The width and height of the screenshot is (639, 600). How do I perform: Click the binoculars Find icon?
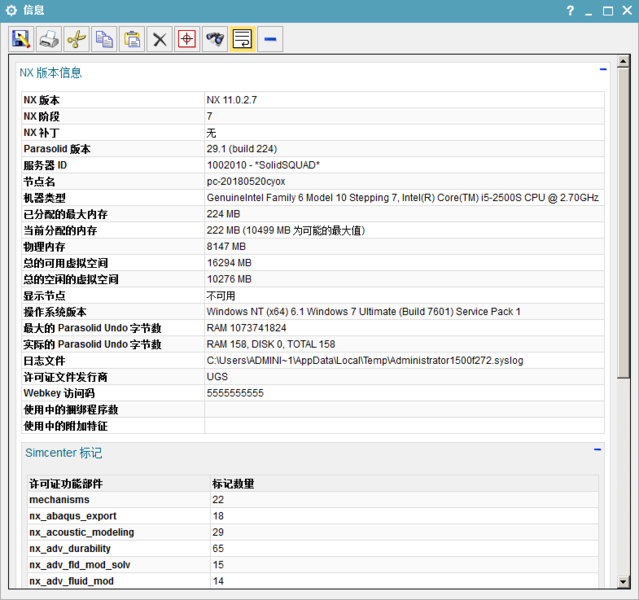click(x=214, y=39)
